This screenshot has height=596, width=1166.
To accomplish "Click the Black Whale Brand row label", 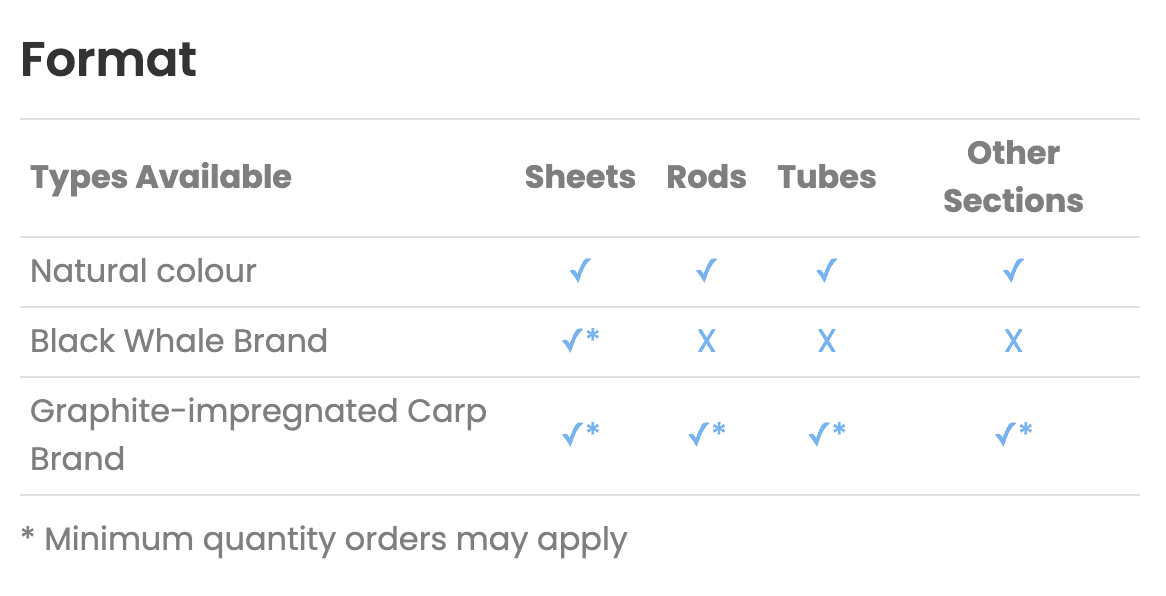I will click(178, 341).
